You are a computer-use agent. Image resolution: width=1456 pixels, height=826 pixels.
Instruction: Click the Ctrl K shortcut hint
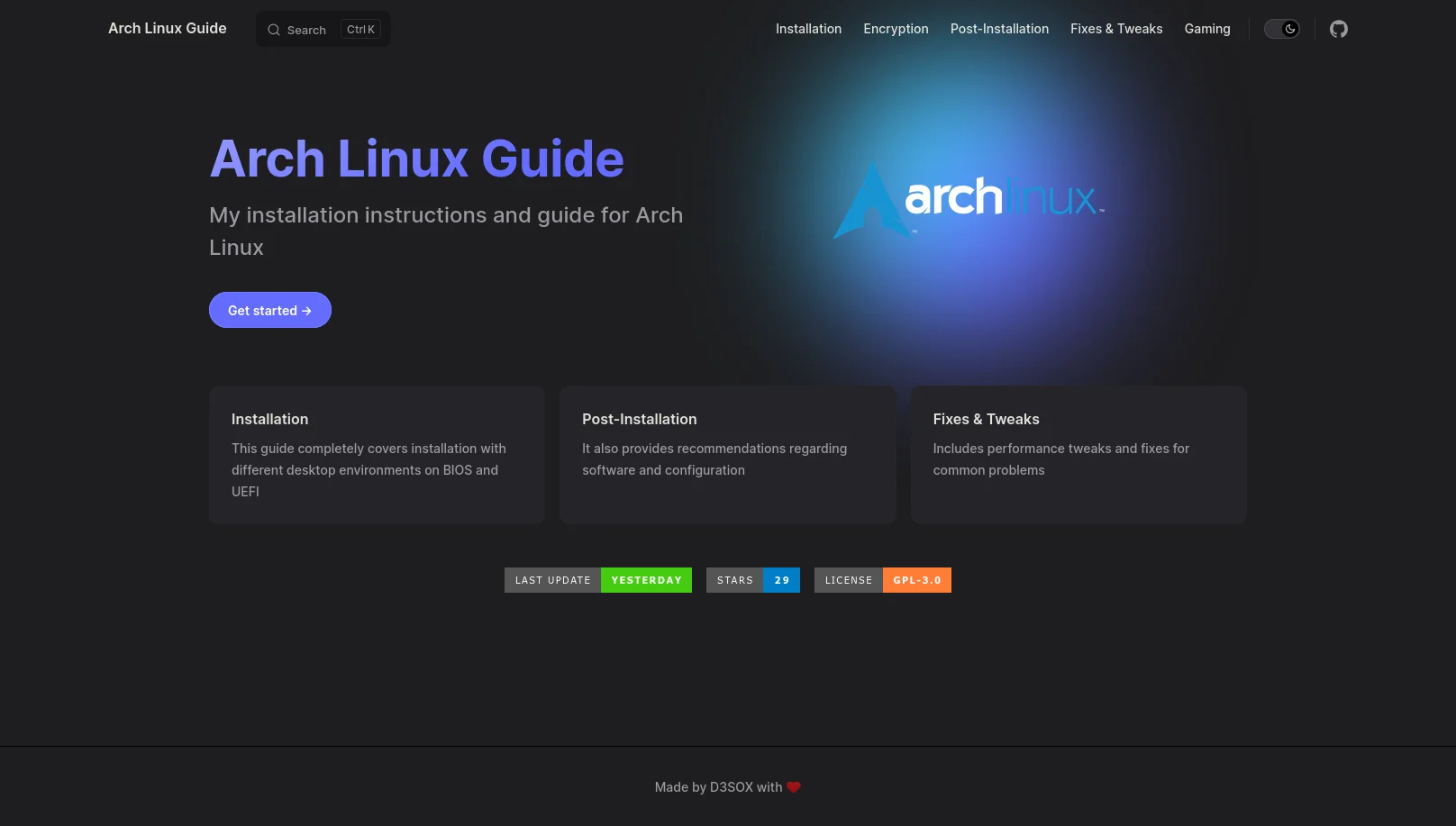[360, 30]
